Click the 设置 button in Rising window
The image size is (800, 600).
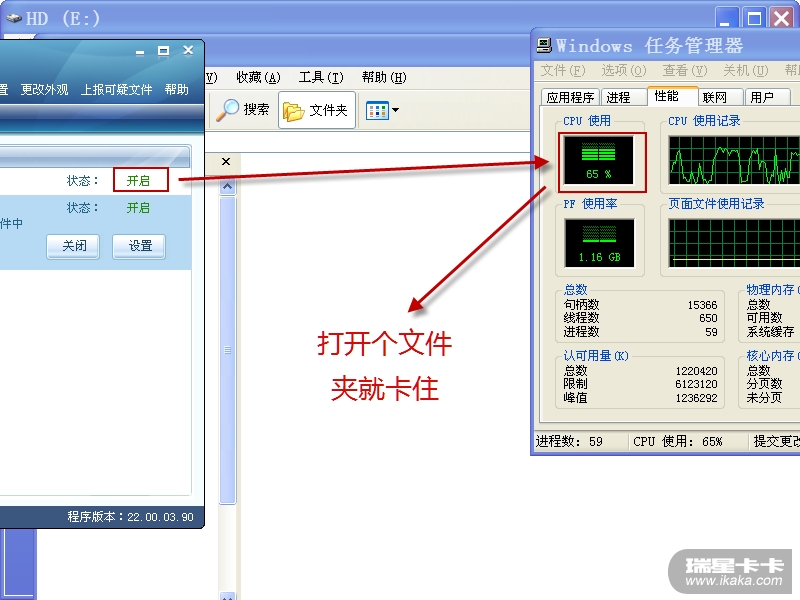[139, 246]
